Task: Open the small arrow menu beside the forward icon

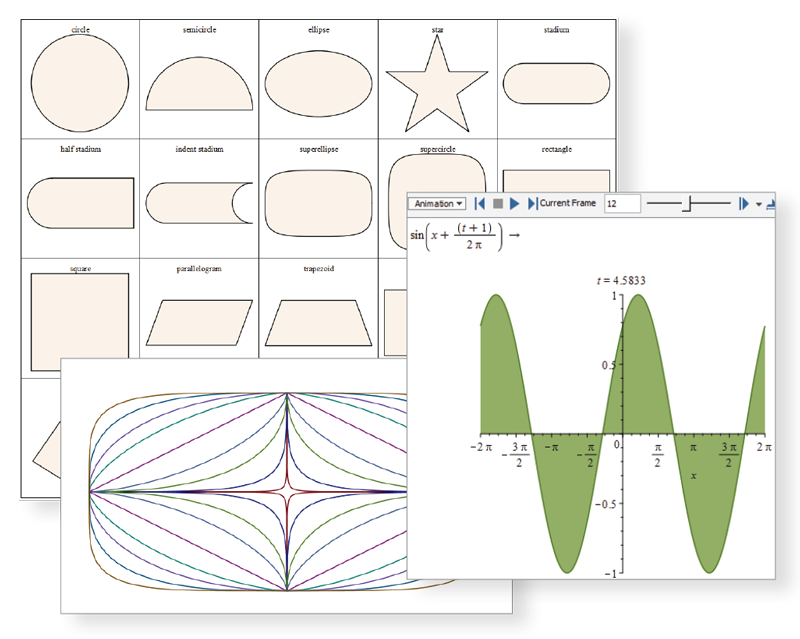Action: coord(759,204)
